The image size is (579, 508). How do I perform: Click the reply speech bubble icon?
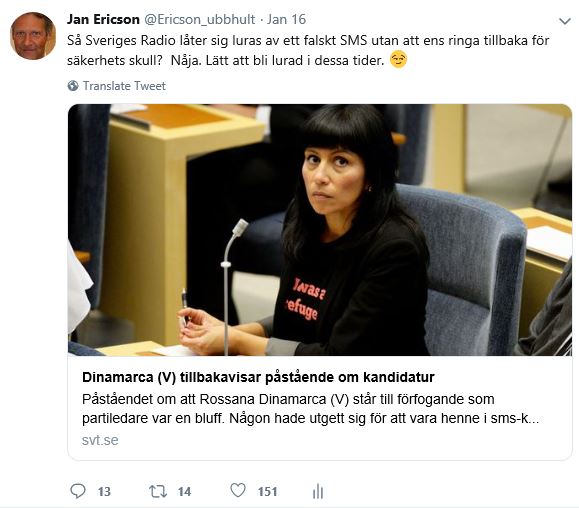tap(78, 491)
